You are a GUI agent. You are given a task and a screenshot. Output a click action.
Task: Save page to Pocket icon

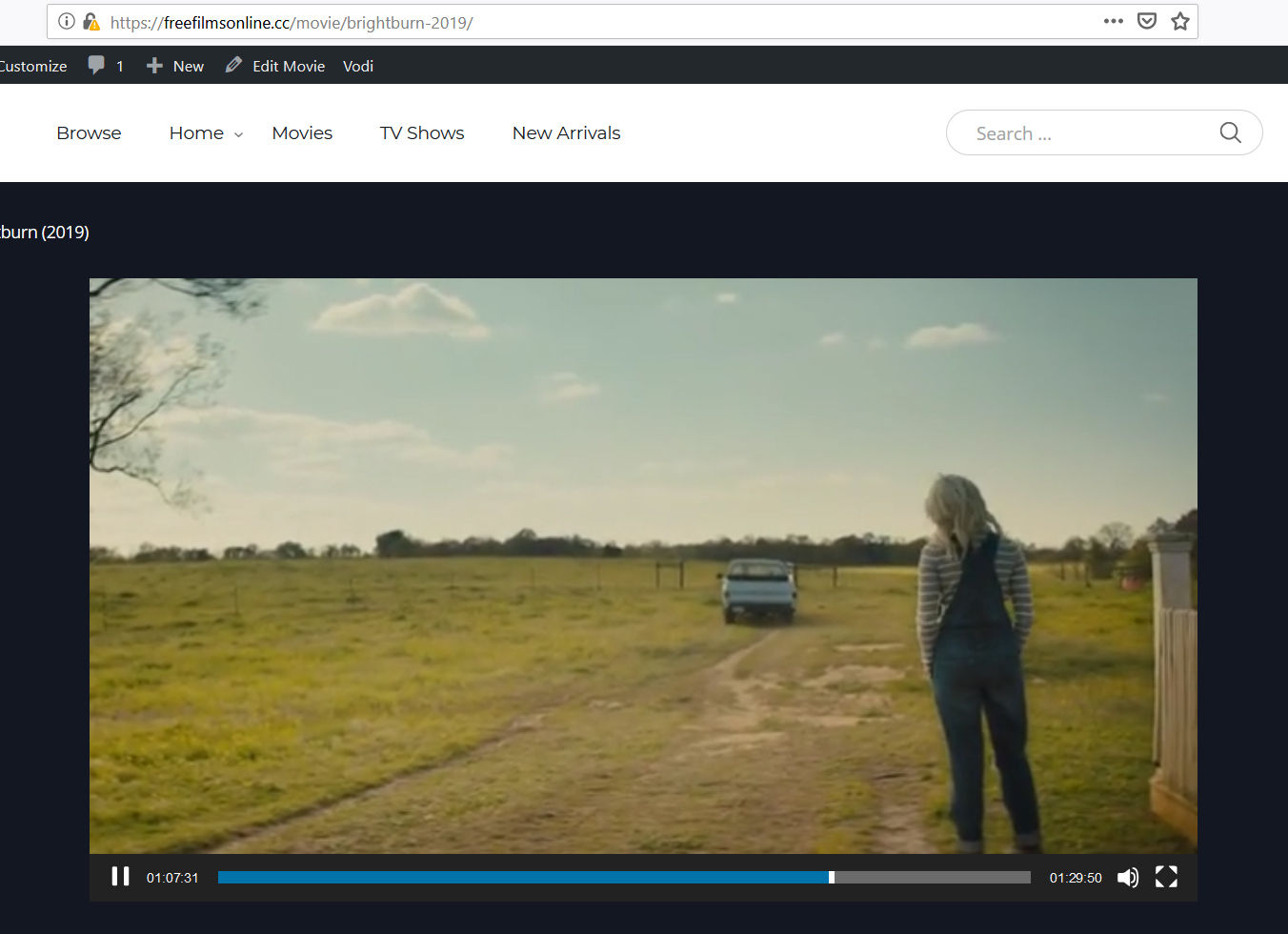(x=1147, y=21)
